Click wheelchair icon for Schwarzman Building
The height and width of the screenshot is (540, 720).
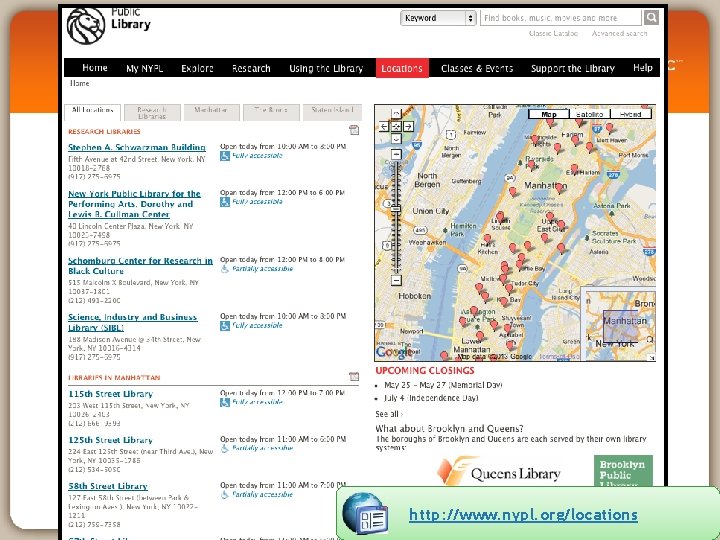(x=225, y=156)
